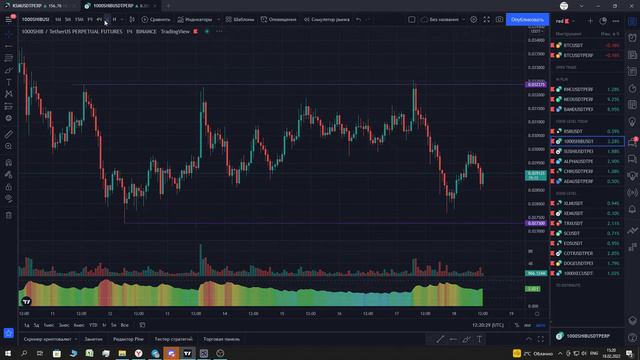Viewport: 640px width, 360px height.
Task: Switch to the 15m timeframe
Action: [79, 20]
